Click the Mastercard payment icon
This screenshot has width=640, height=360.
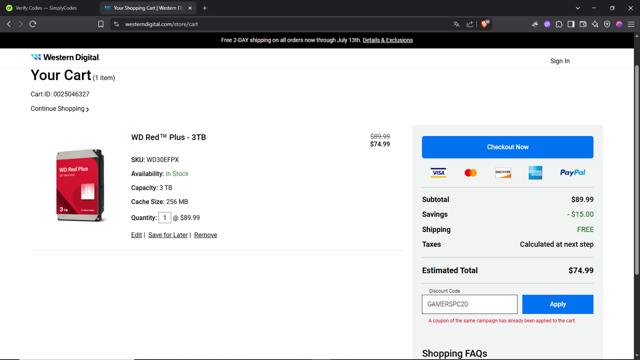(x=471, y=173)
